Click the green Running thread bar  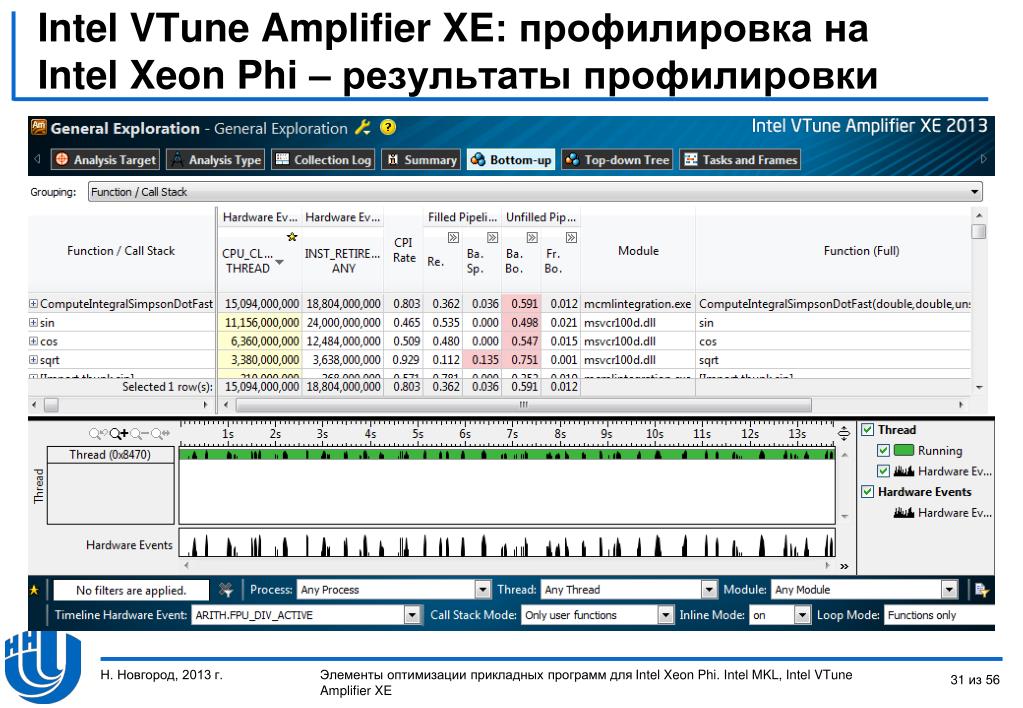pyautogui.click(x=507, y=454)
